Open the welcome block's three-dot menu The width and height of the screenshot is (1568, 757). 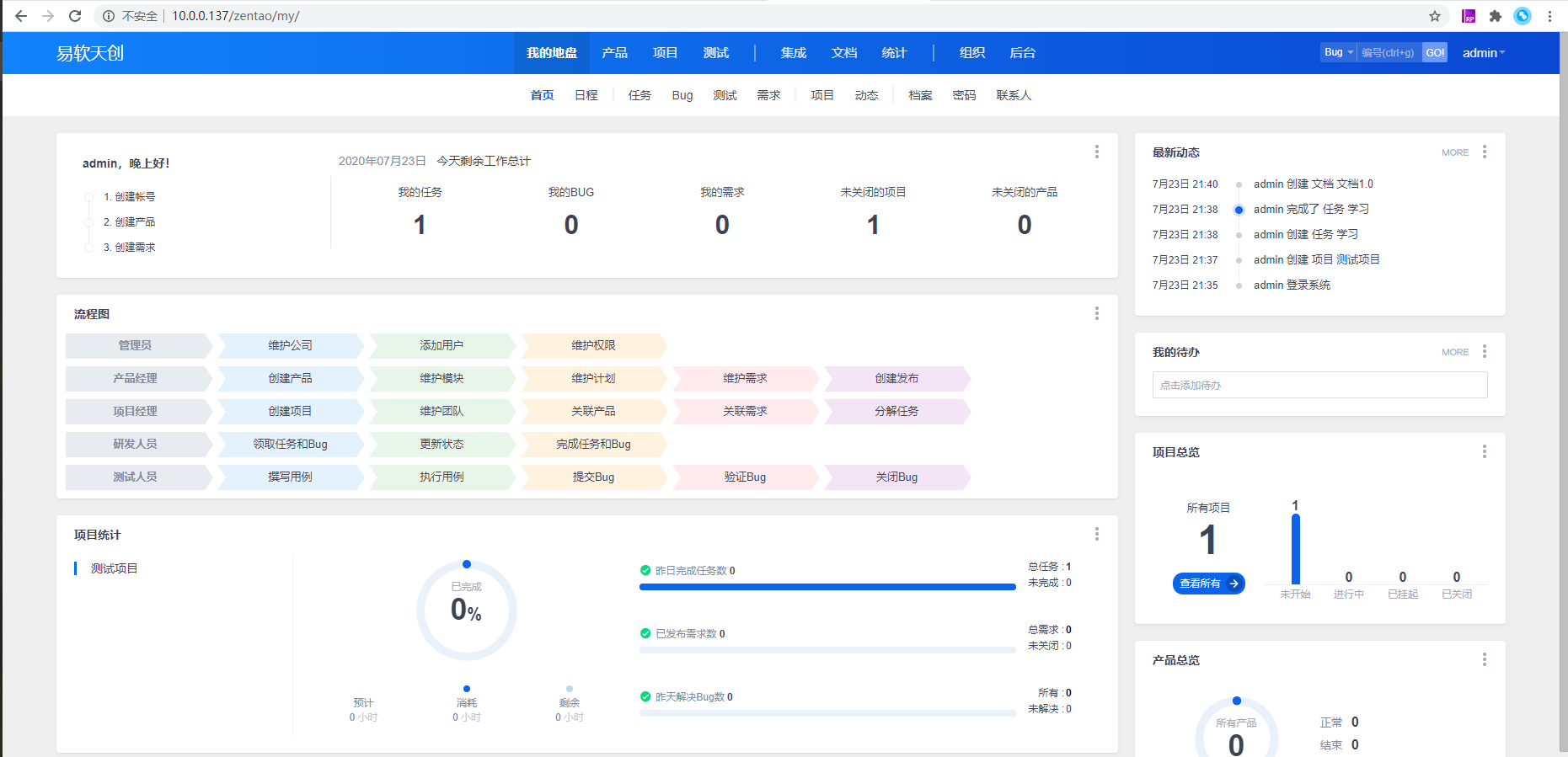tap(1096, 152)
